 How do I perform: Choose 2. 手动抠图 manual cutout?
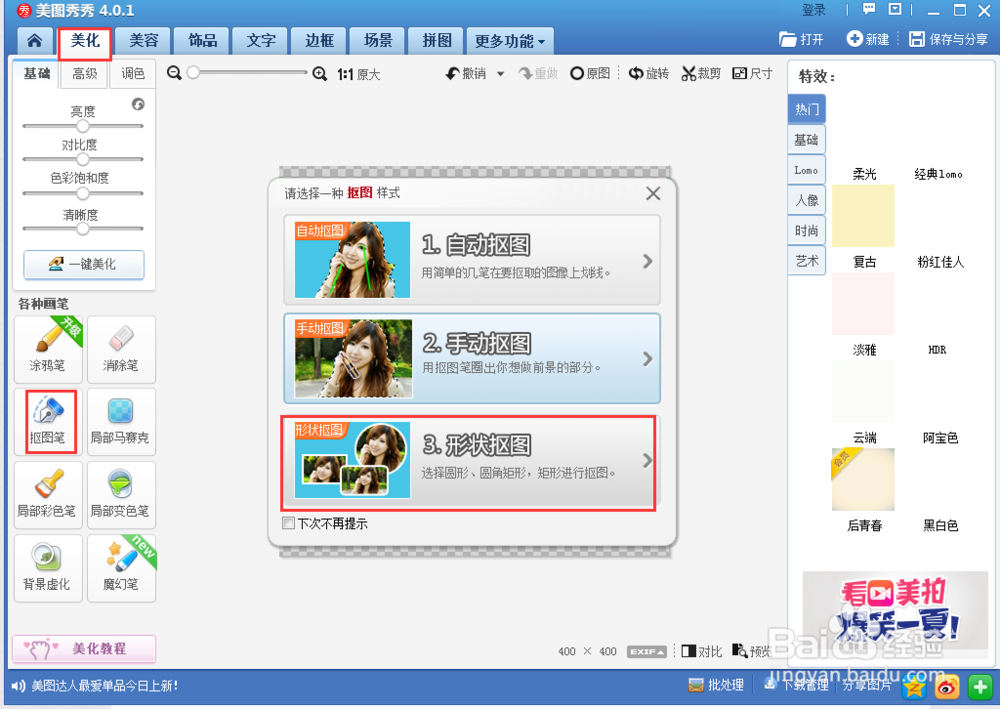coord(472,358)
